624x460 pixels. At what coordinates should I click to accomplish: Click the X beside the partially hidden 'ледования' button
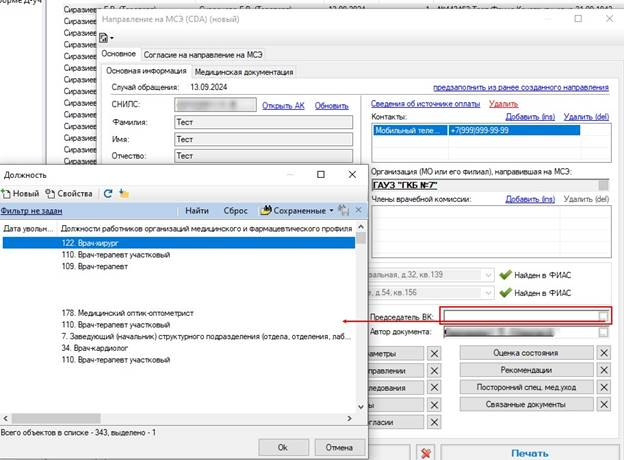click(434, 388)
